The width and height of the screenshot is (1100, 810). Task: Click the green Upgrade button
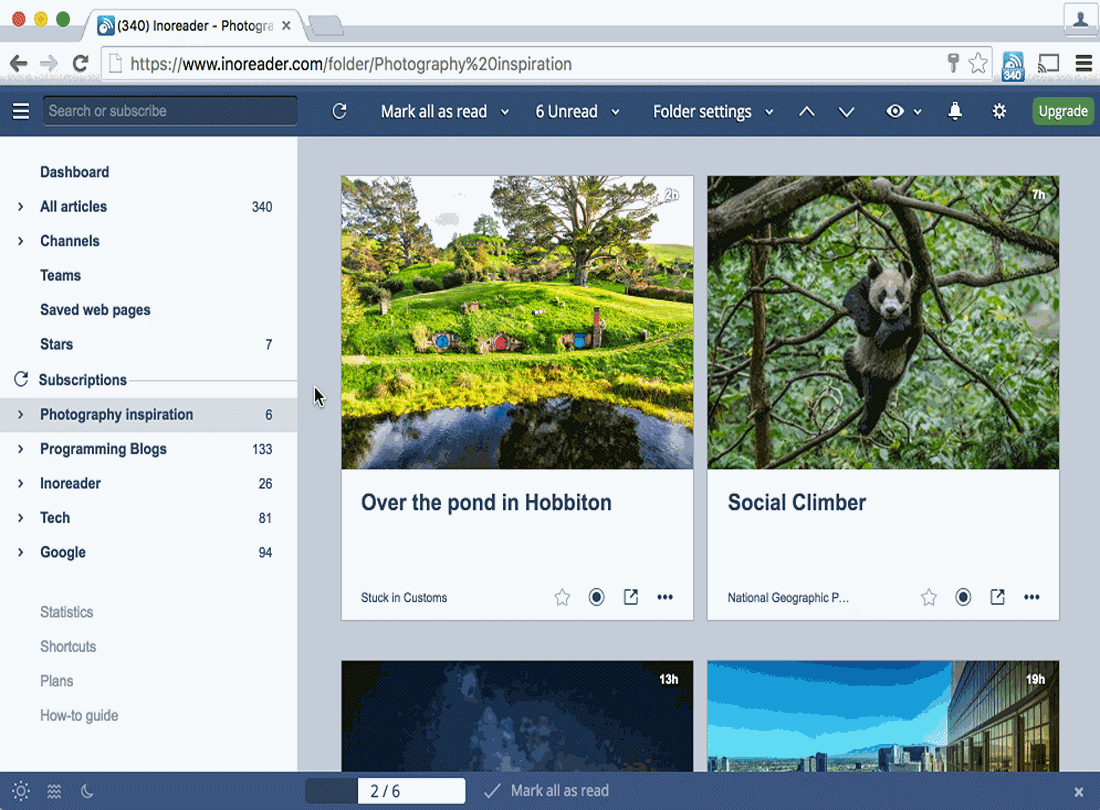1062,112
